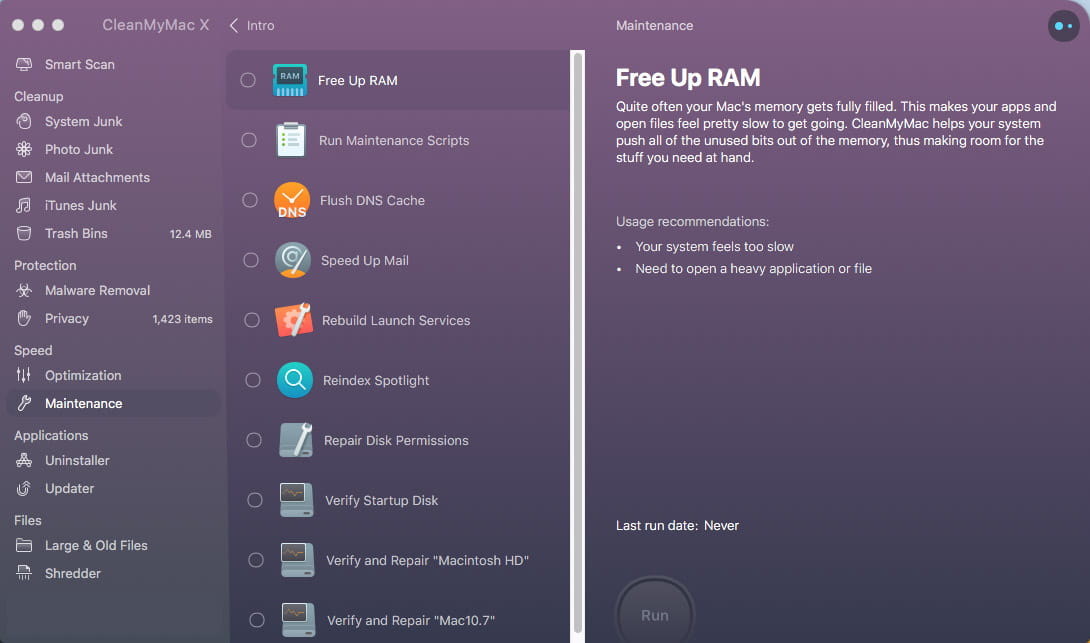Click the Flush DNS Cache orange icon
Image resolution: width=1090 pixels, height=643 pixels.
[292, 200]
